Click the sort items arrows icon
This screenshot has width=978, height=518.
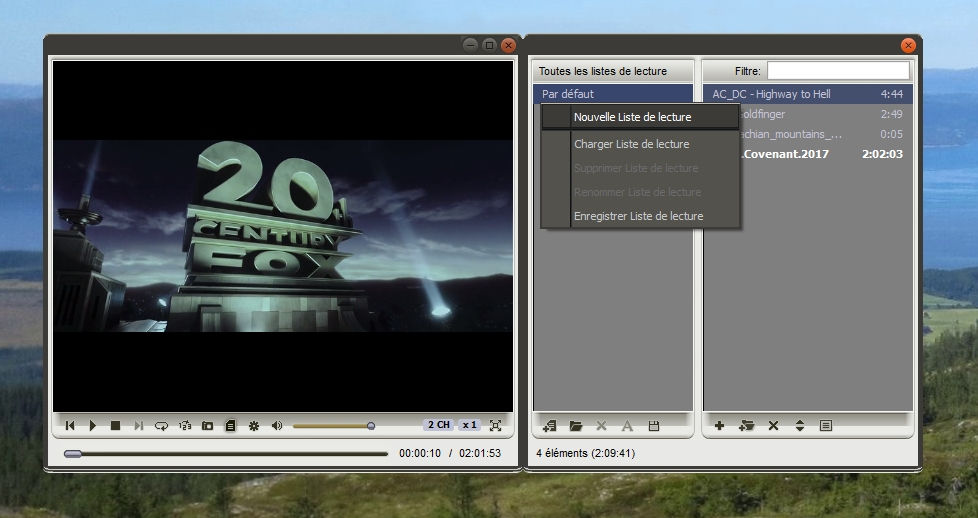800,426
